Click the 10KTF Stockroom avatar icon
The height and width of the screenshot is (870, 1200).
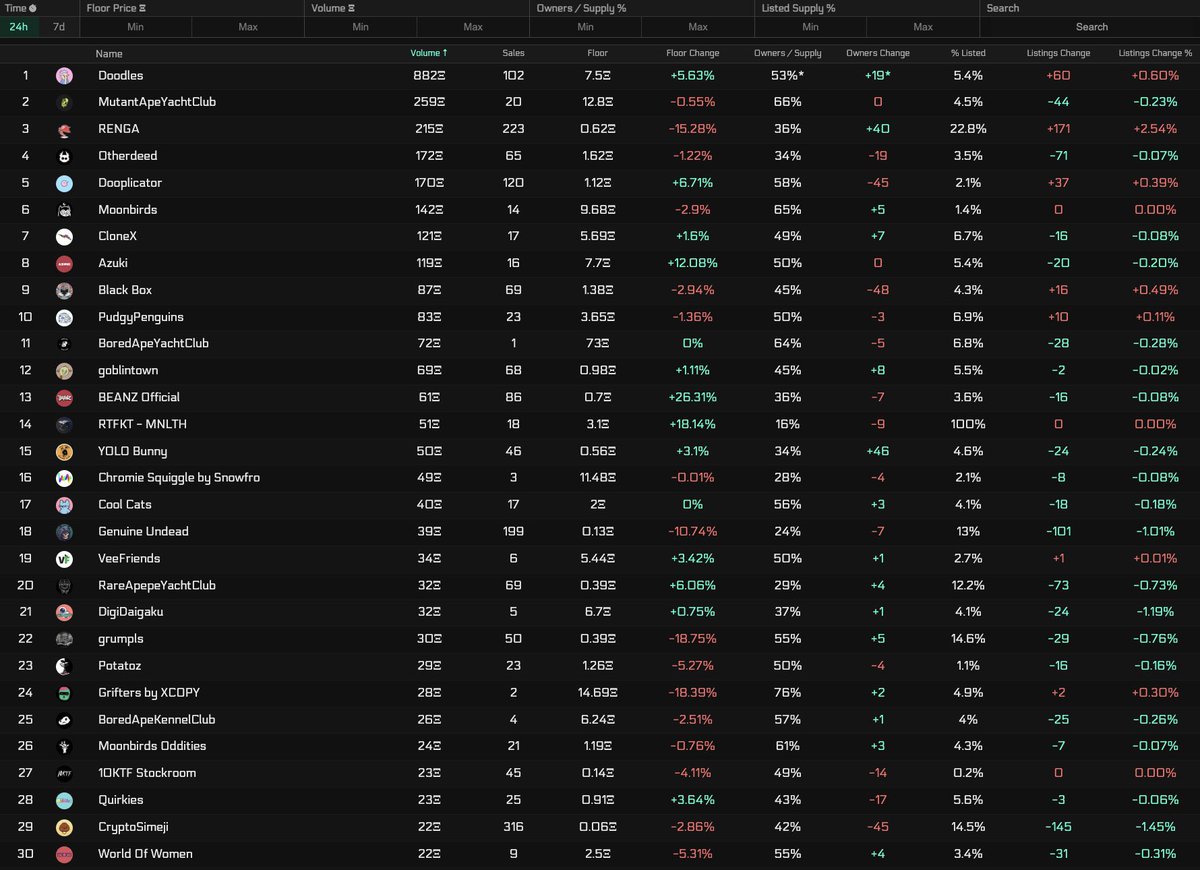pos(64,773)
